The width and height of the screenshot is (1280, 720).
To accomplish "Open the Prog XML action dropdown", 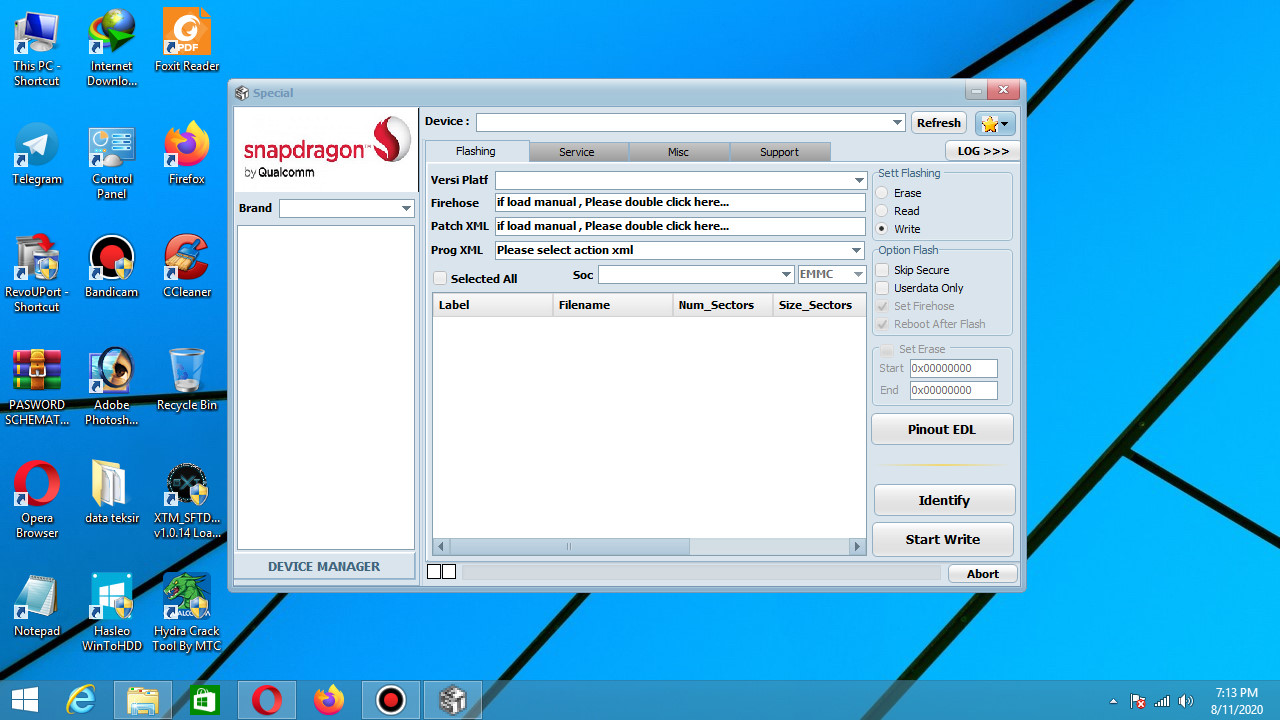I will pos(857,250).
